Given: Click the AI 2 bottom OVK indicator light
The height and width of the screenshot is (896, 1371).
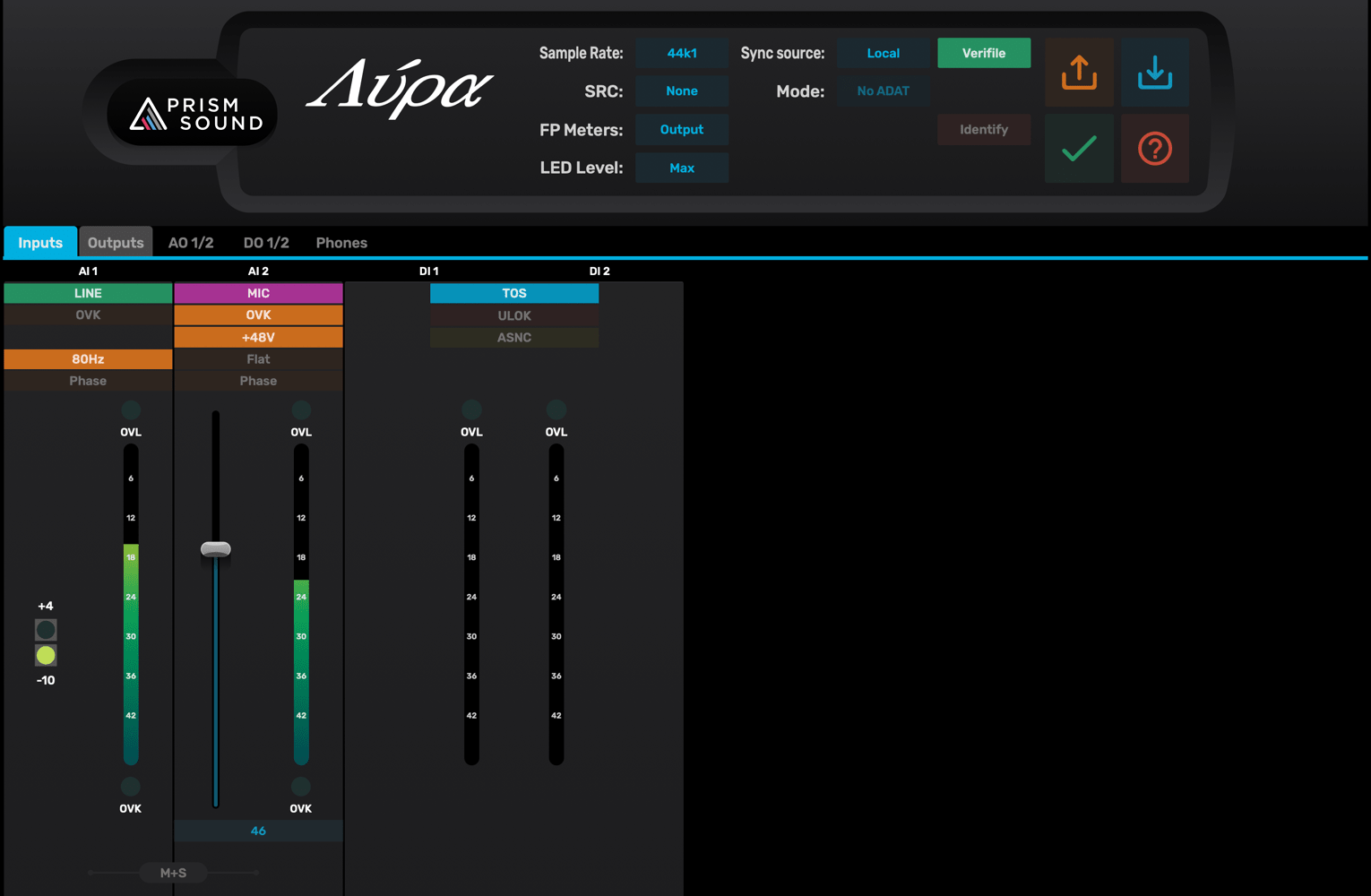Looking at the screenshot, I should click(x=301, y=786).
